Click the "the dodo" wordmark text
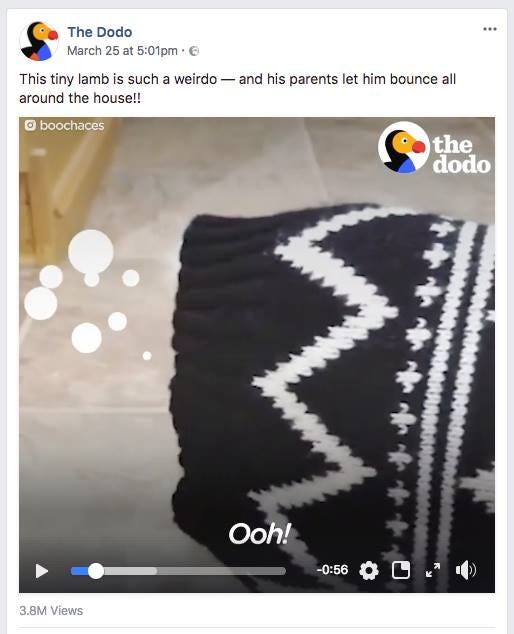The width and height of the screenshot is (514, 634). click(x=461, y=154)
